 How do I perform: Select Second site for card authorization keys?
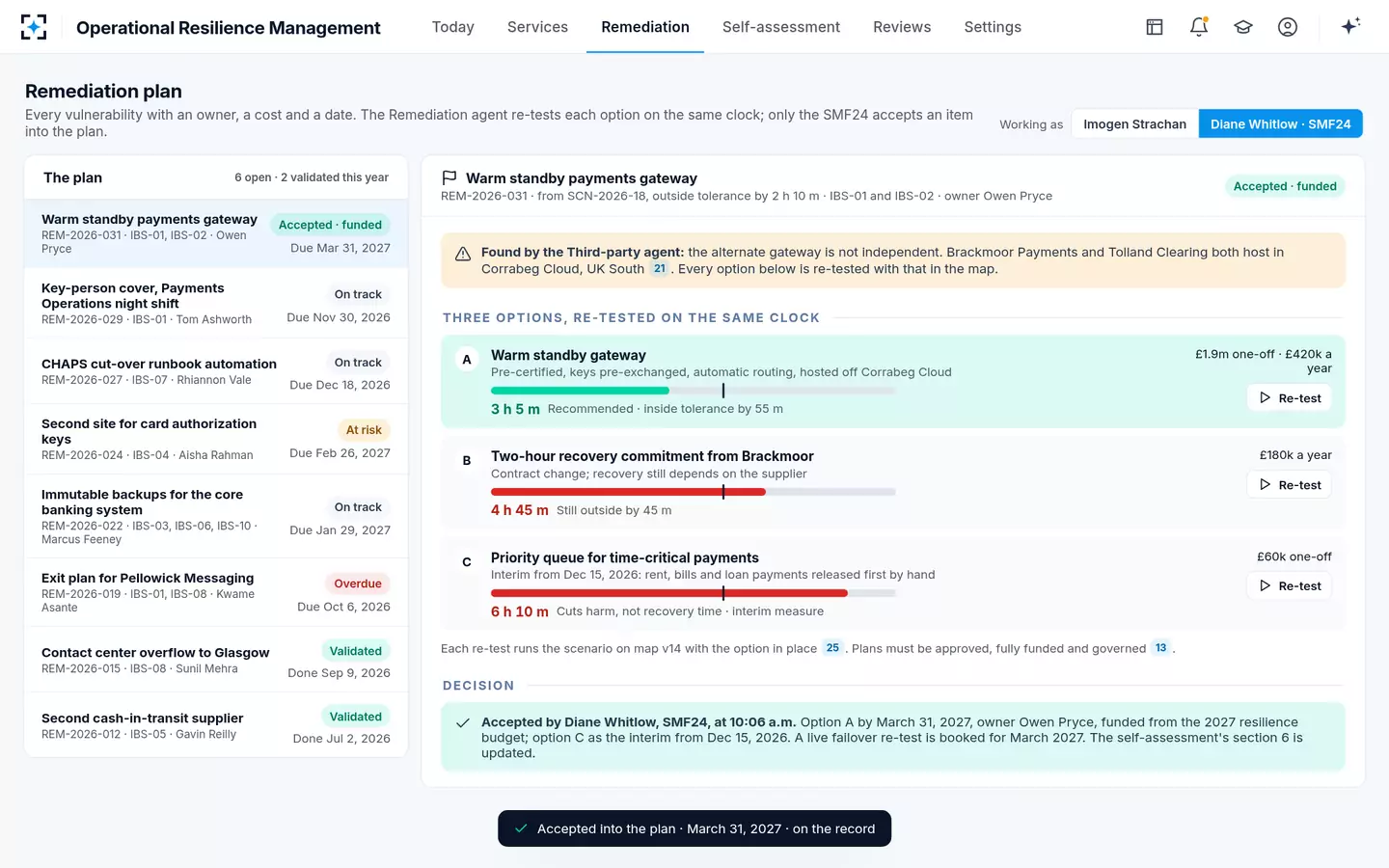click(216, 440)
